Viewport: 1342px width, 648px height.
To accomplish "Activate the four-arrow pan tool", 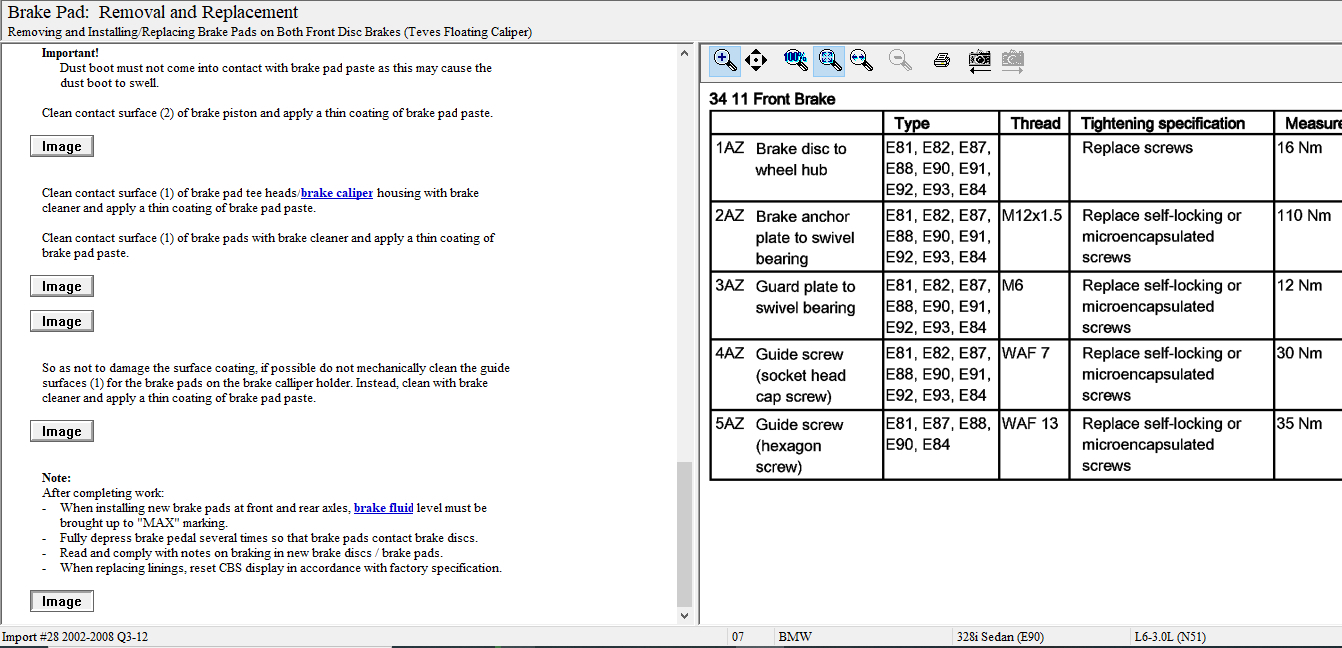I will [x=756, y=61].
